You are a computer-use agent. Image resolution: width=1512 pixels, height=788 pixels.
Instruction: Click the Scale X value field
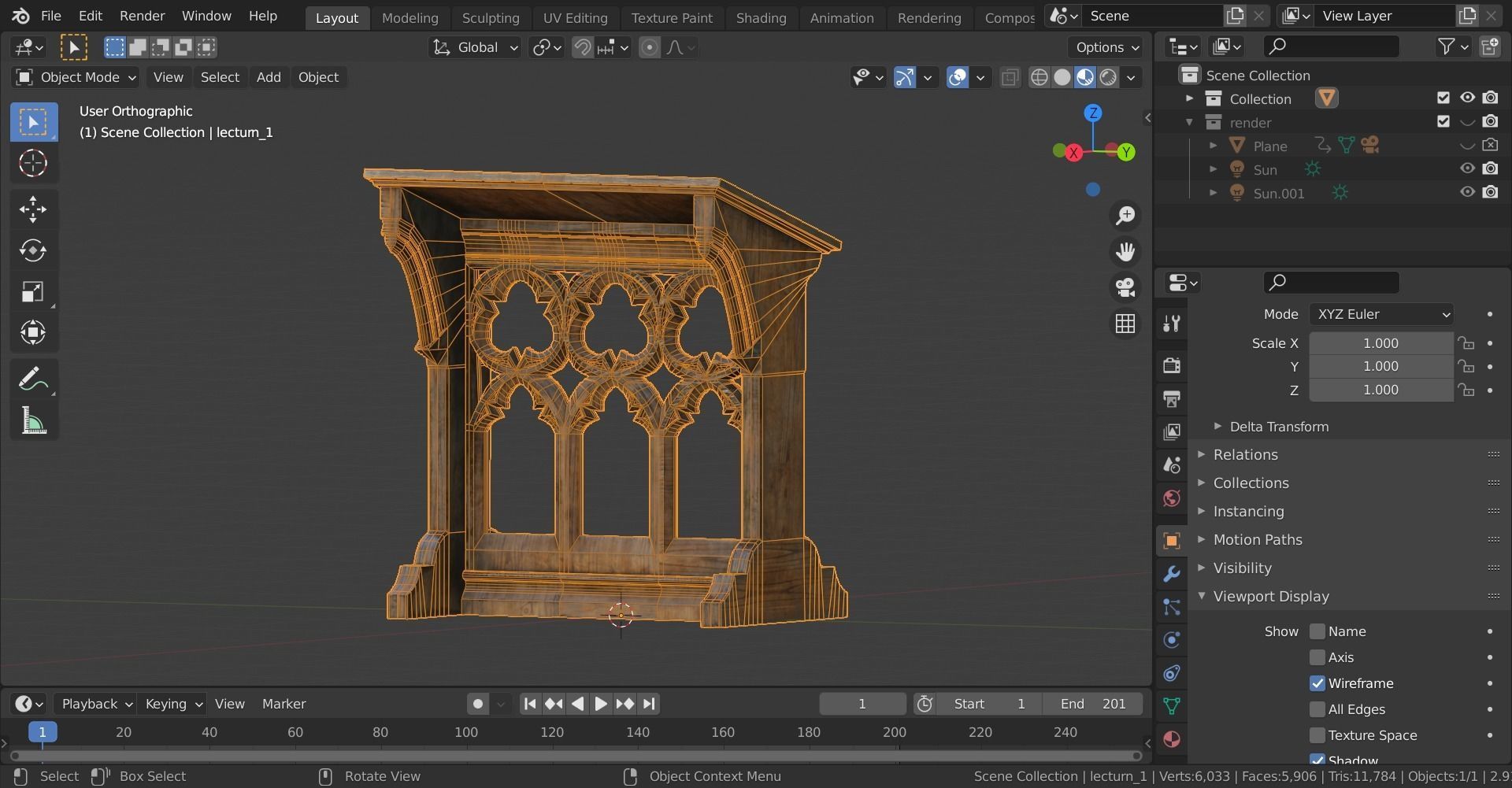click(x=1381, y=343)
